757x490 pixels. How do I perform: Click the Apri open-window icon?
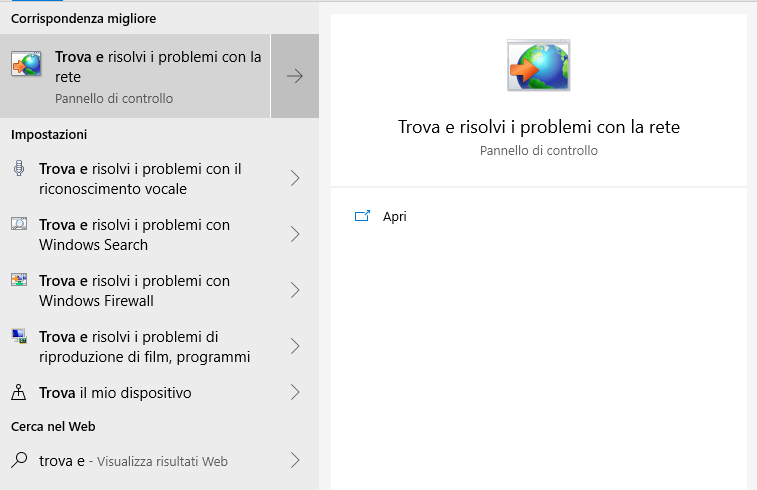pos(362,216)
